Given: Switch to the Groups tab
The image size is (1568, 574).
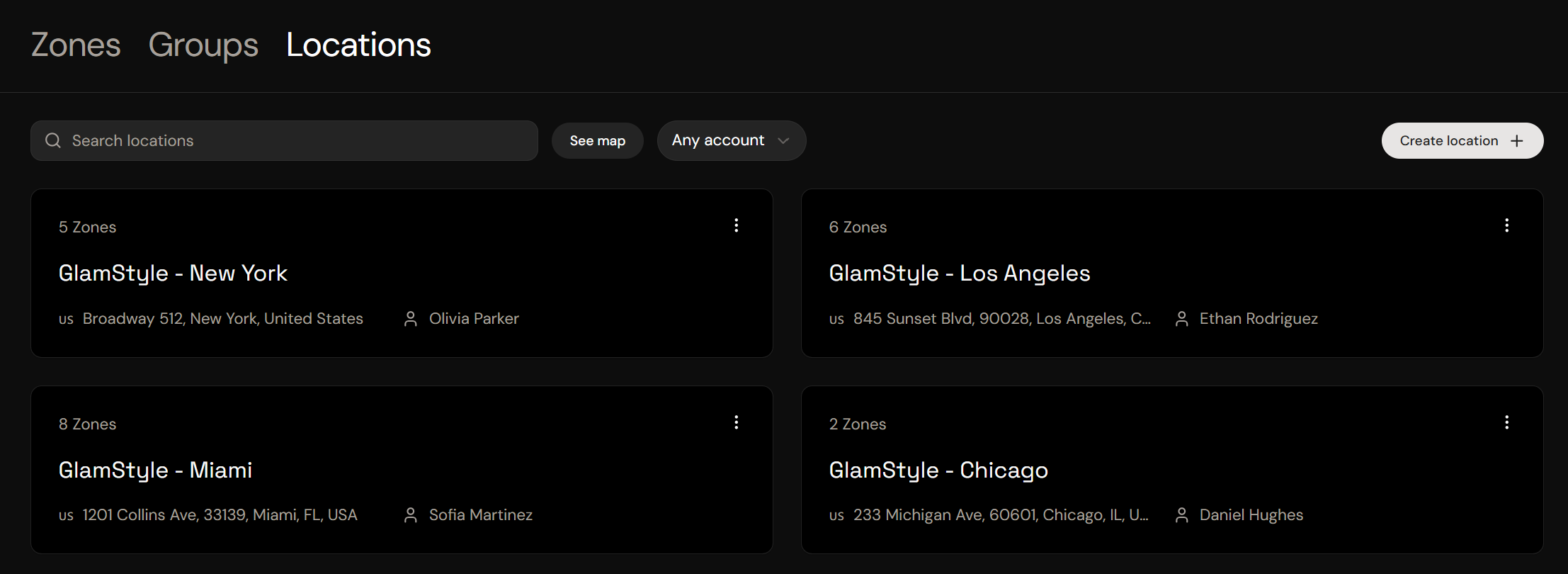Looking at the screenshot, I should 203,45.
